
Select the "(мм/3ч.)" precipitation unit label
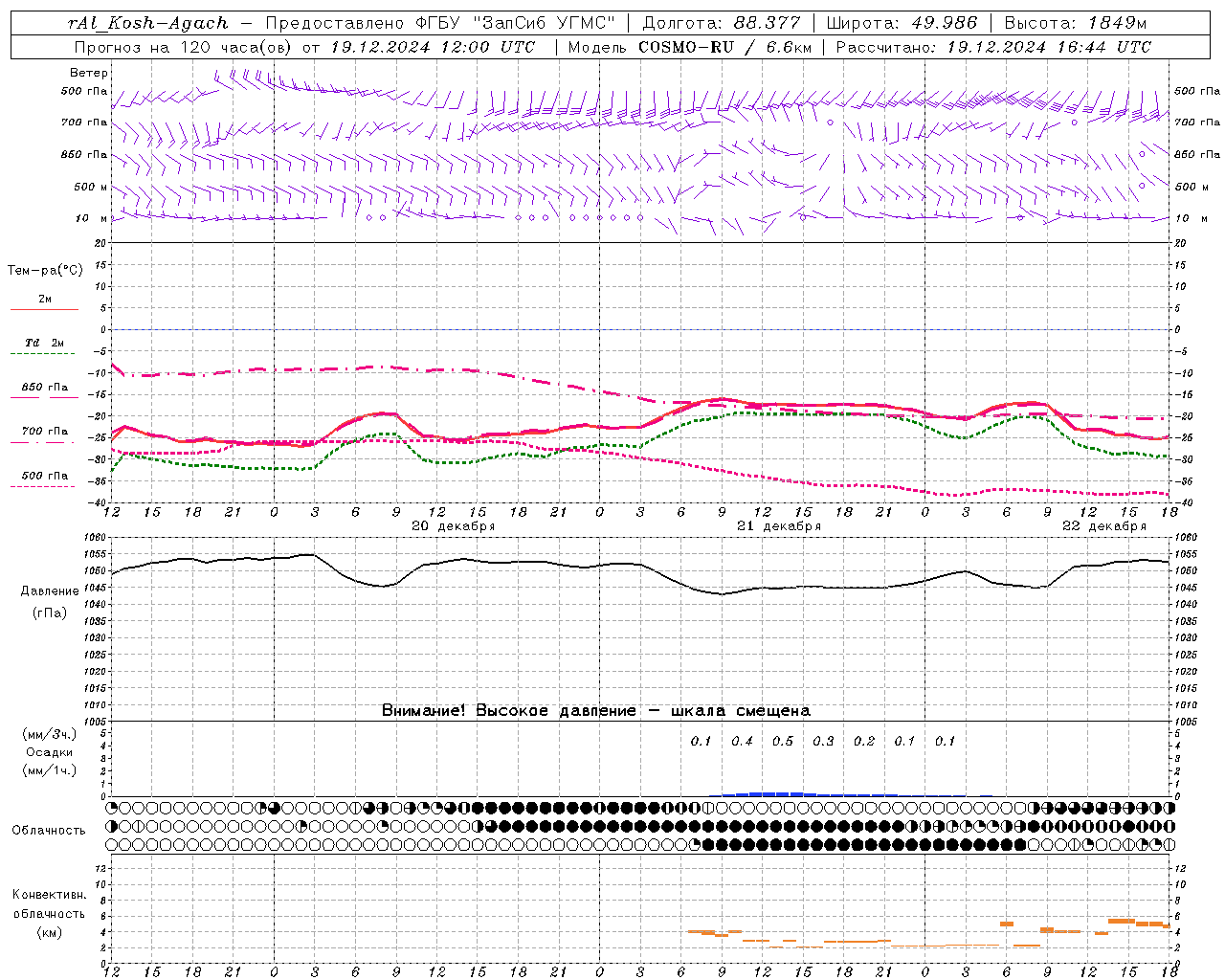click(49, 734)
